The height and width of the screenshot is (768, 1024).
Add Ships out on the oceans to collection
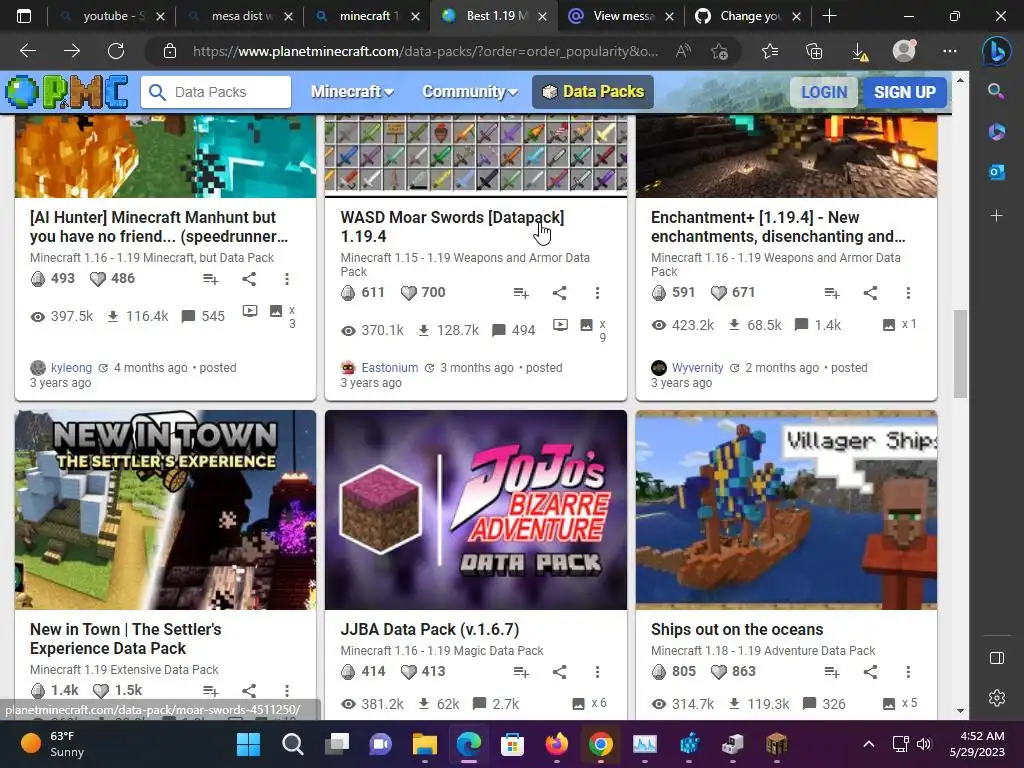831,671
